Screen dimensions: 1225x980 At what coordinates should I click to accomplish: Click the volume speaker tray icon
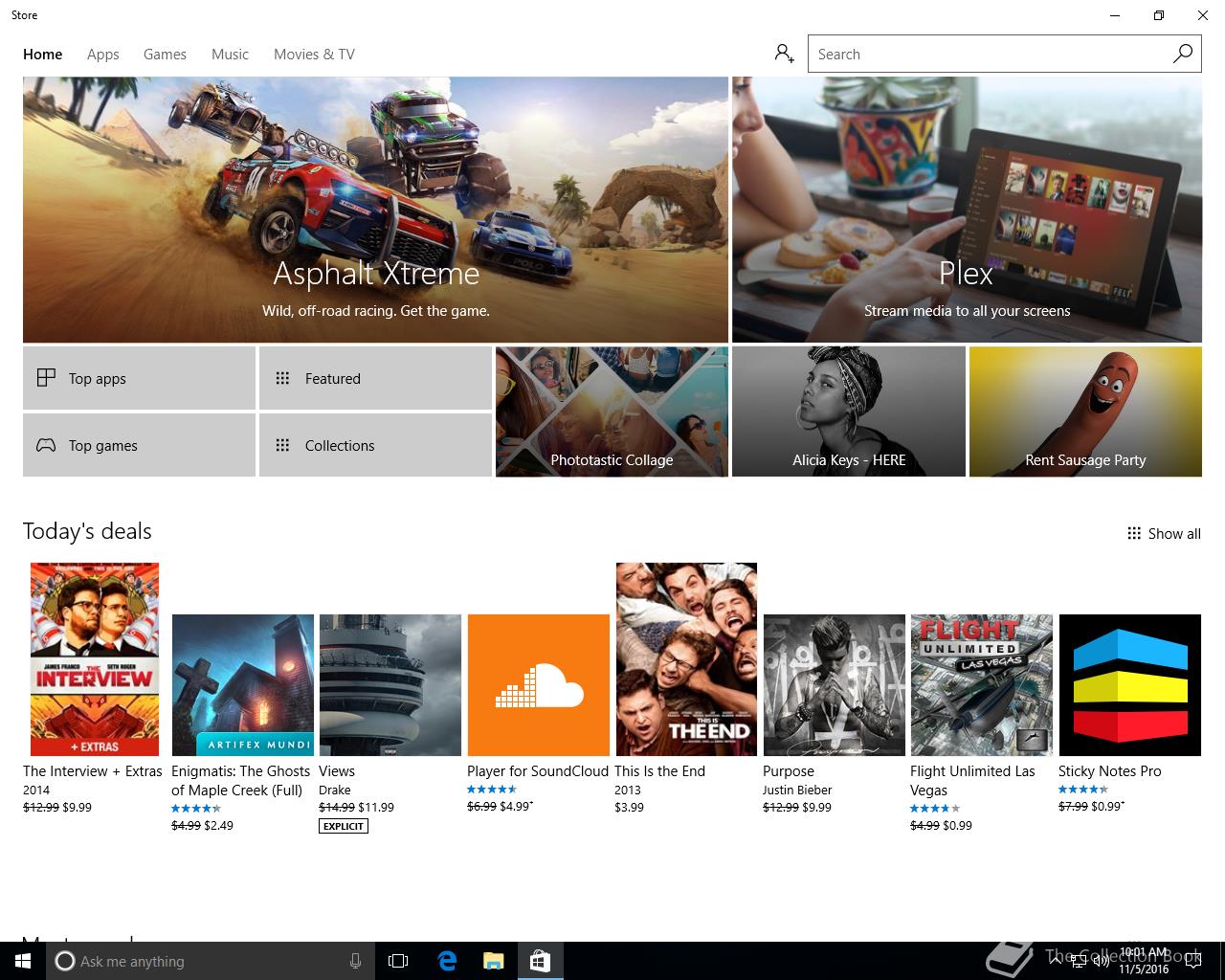point(1100,961)
